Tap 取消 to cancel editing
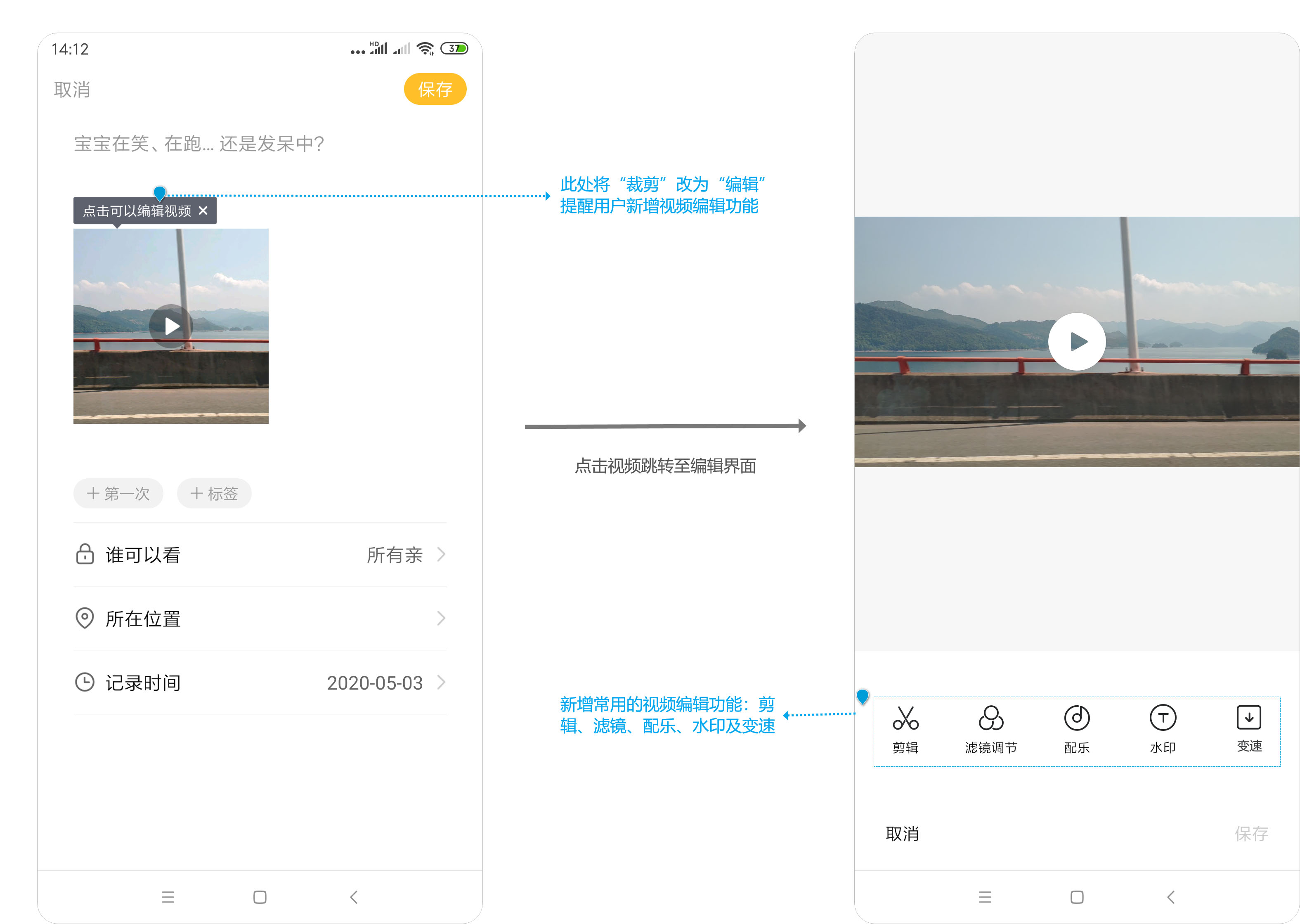 click(x=71, y=89)
